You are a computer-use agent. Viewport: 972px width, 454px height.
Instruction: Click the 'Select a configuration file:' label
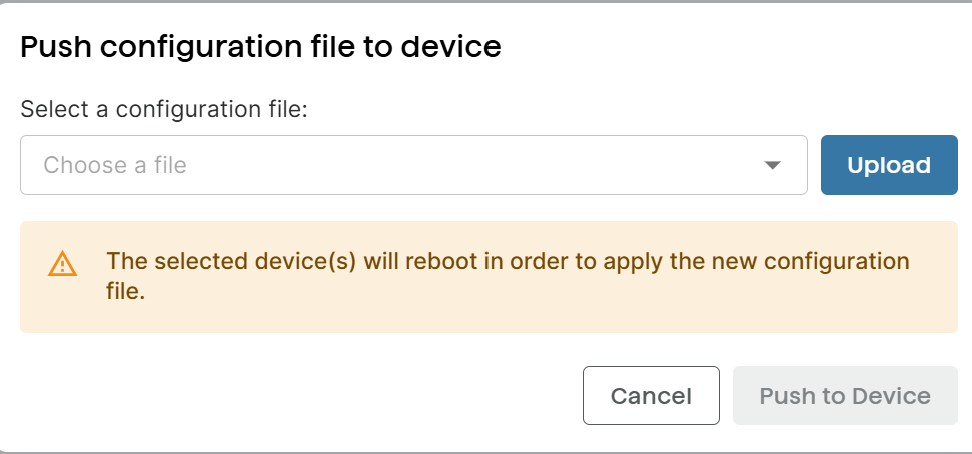tap(164, 110)
